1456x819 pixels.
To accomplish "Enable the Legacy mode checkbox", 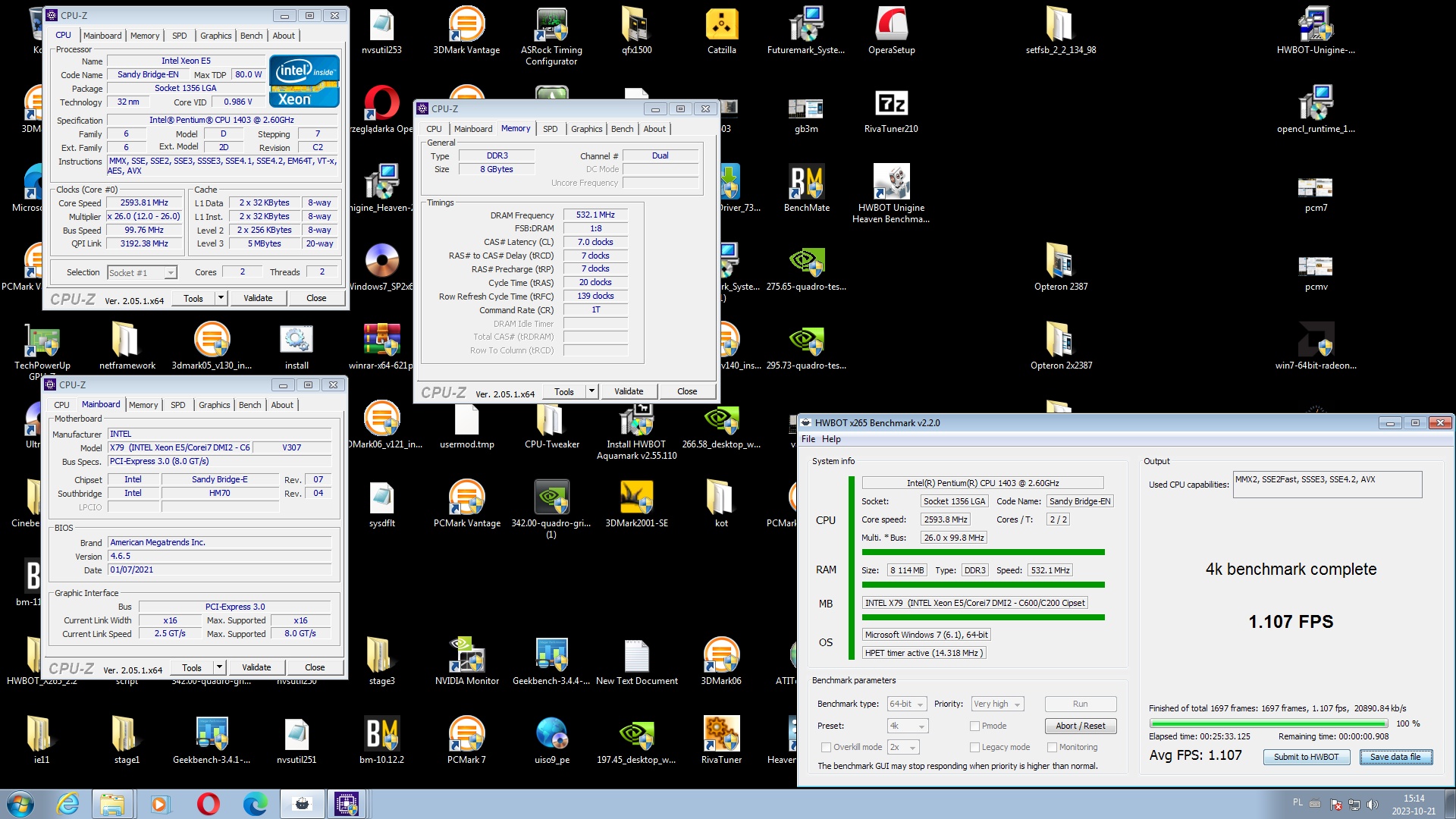I will (974, 747).
